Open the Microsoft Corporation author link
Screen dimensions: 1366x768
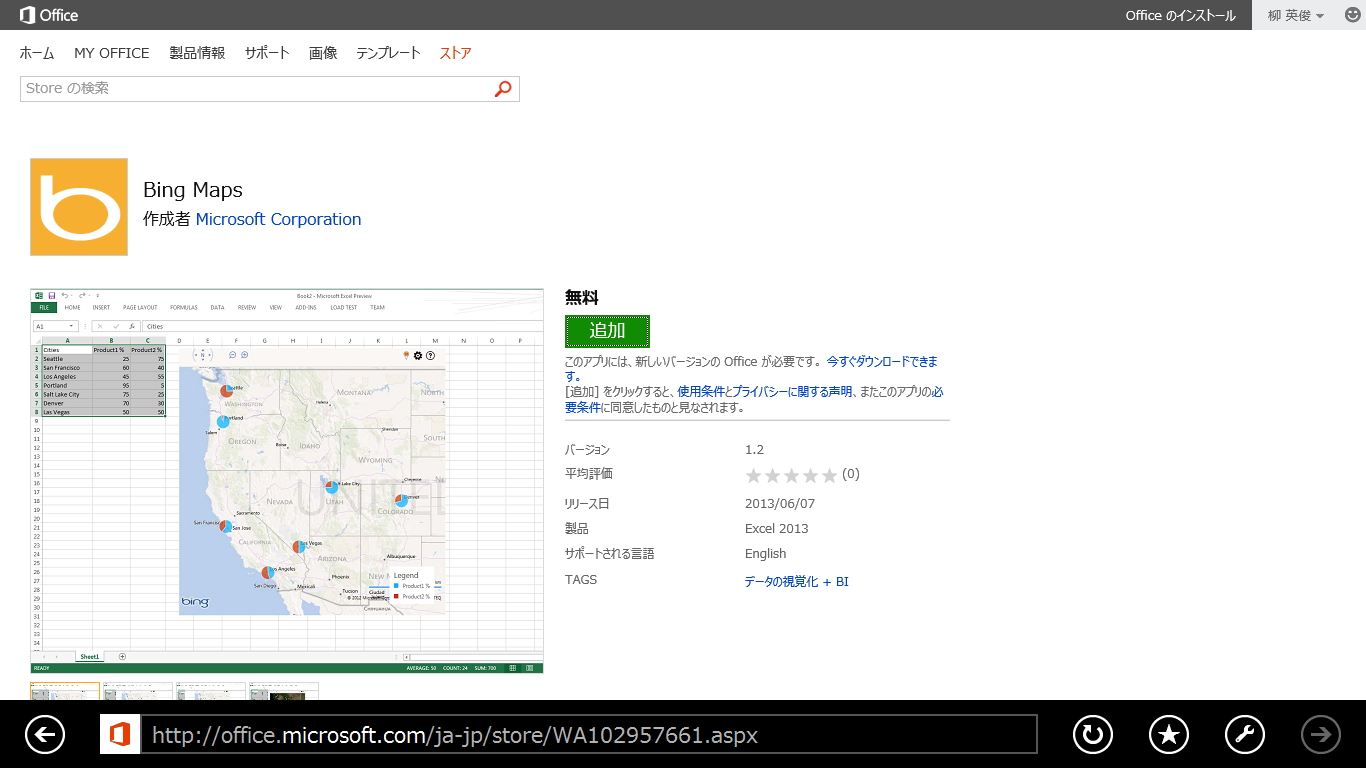tap(277, 219)
